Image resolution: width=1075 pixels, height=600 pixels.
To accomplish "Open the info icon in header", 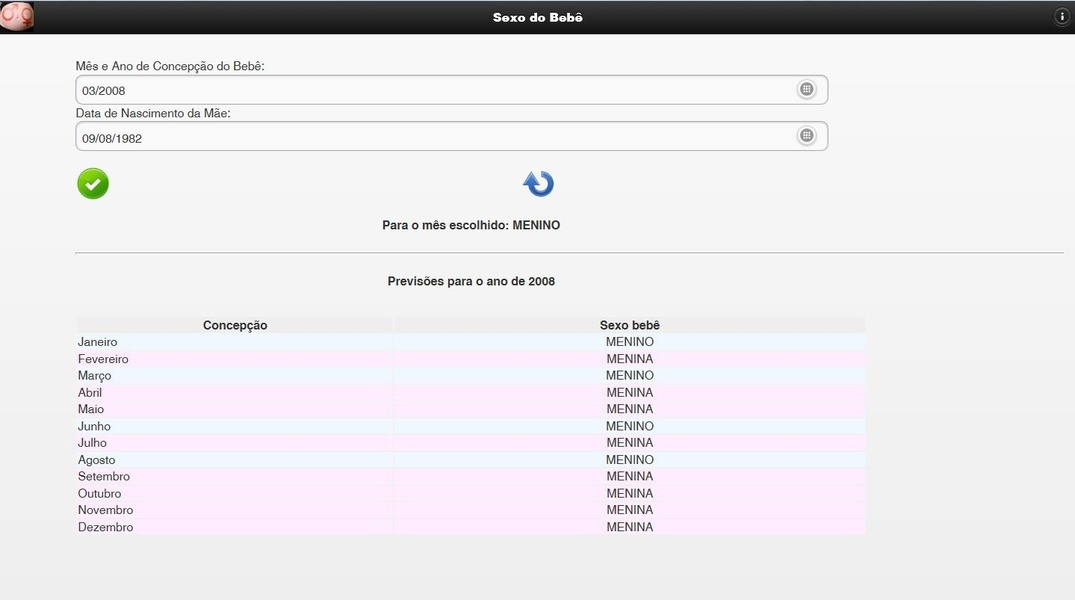I will click(1061, 17).
